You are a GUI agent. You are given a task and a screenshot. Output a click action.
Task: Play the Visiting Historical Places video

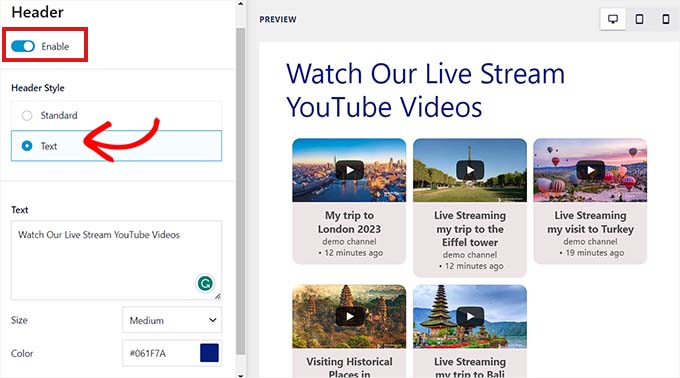tap(350, 316)
